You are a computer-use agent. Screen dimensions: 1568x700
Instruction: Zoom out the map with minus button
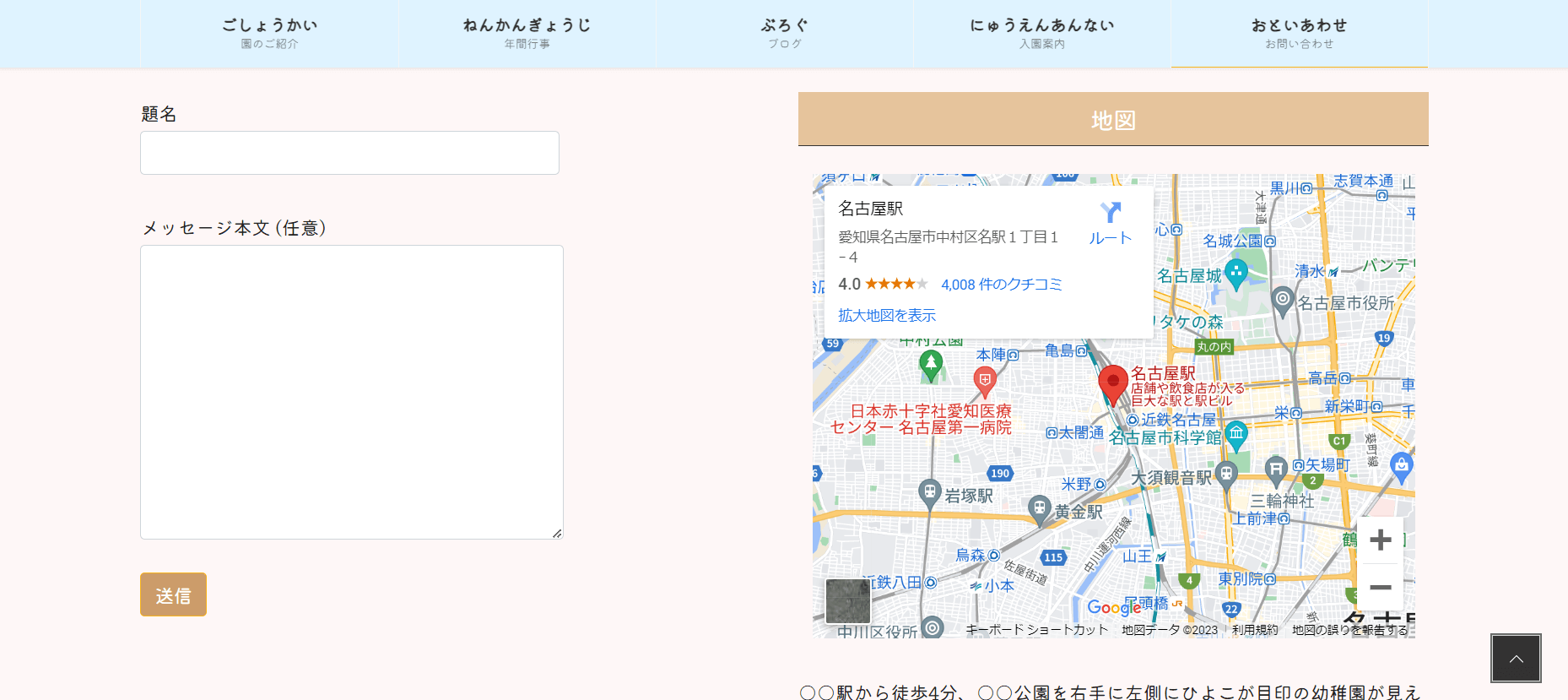pos(1381,587)
